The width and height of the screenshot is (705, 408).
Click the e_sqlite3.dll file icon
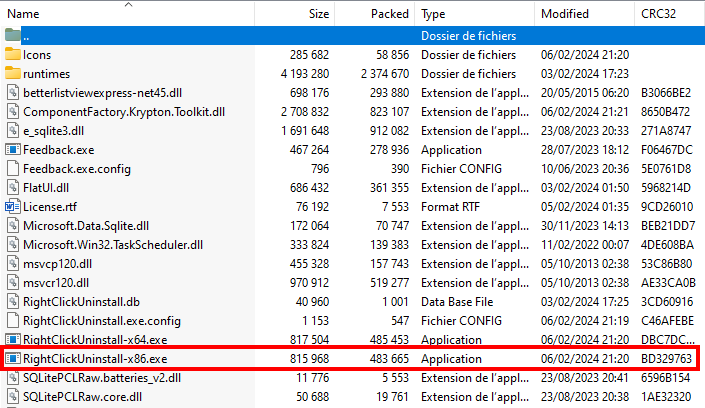(x=12, y=130)
